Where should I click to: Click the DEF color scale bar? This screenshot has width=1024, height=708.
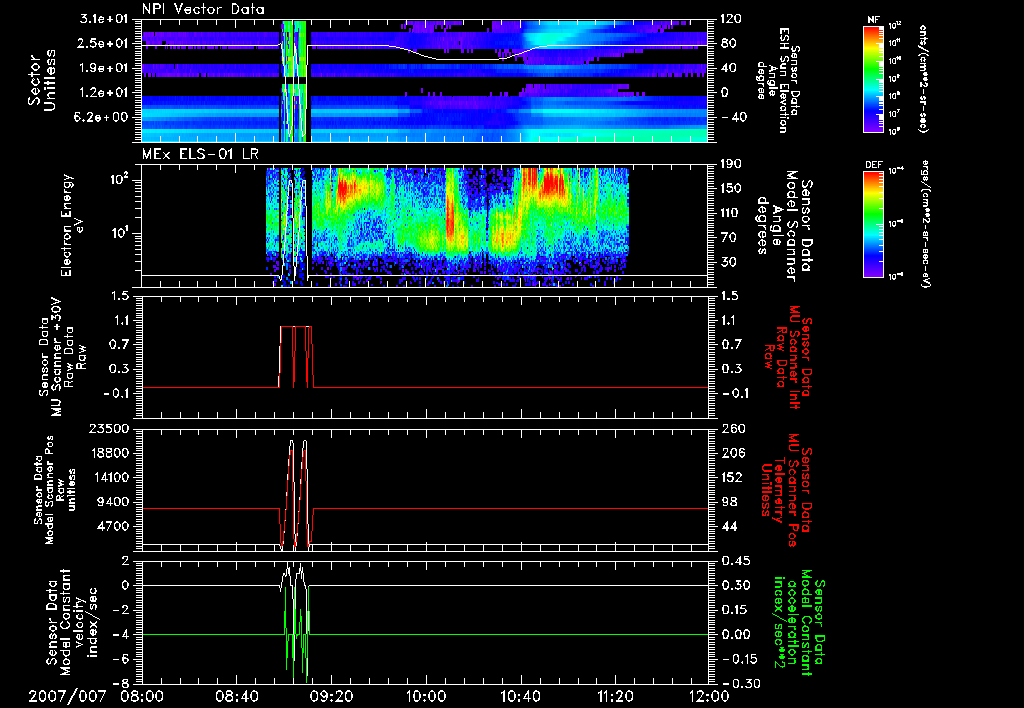click(x=873, y=224)
